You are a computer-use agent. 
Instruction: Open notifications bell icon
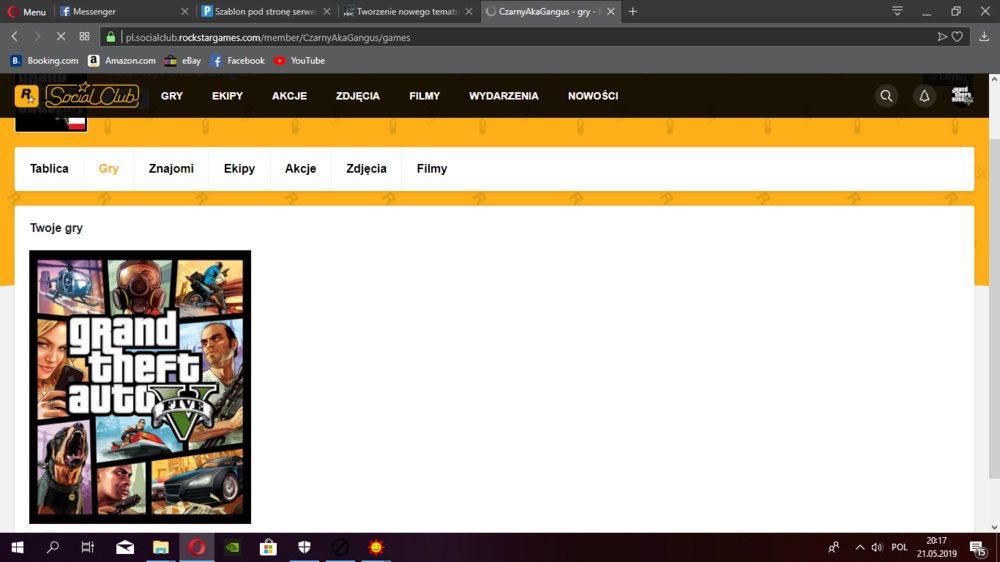click(x=924, y=96)
